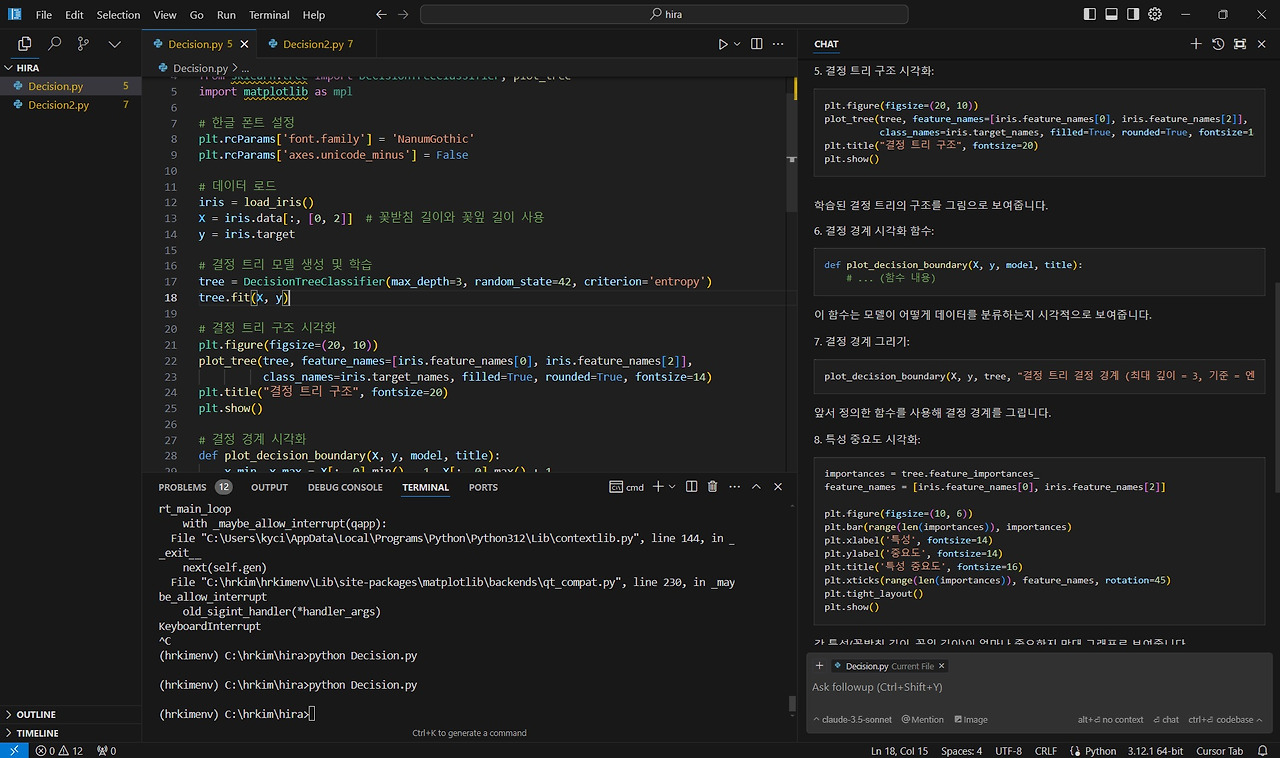Toggle the bottom panel visibility
The width and height of the screenshot is (1280, 758).
click(x=1111, y=15)
